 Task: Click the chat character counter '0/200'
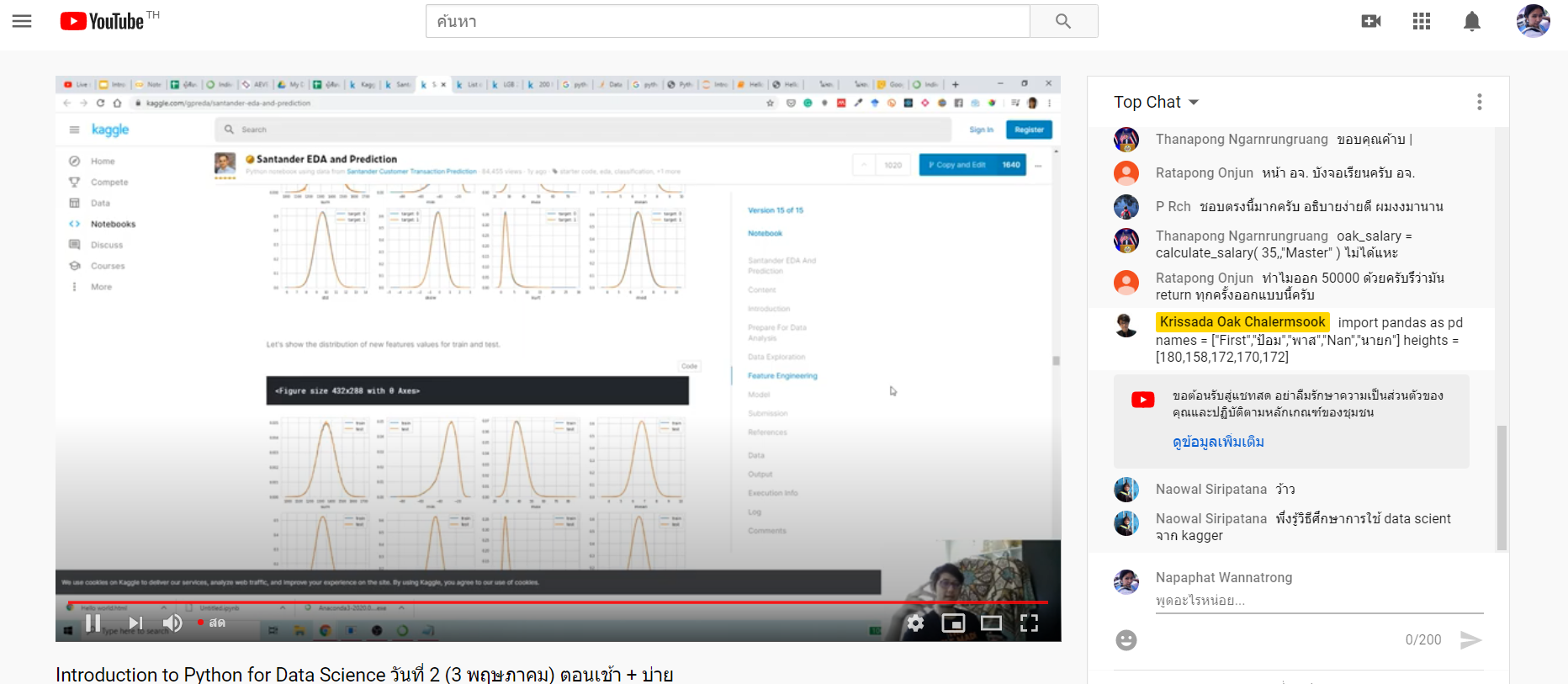1423,640
